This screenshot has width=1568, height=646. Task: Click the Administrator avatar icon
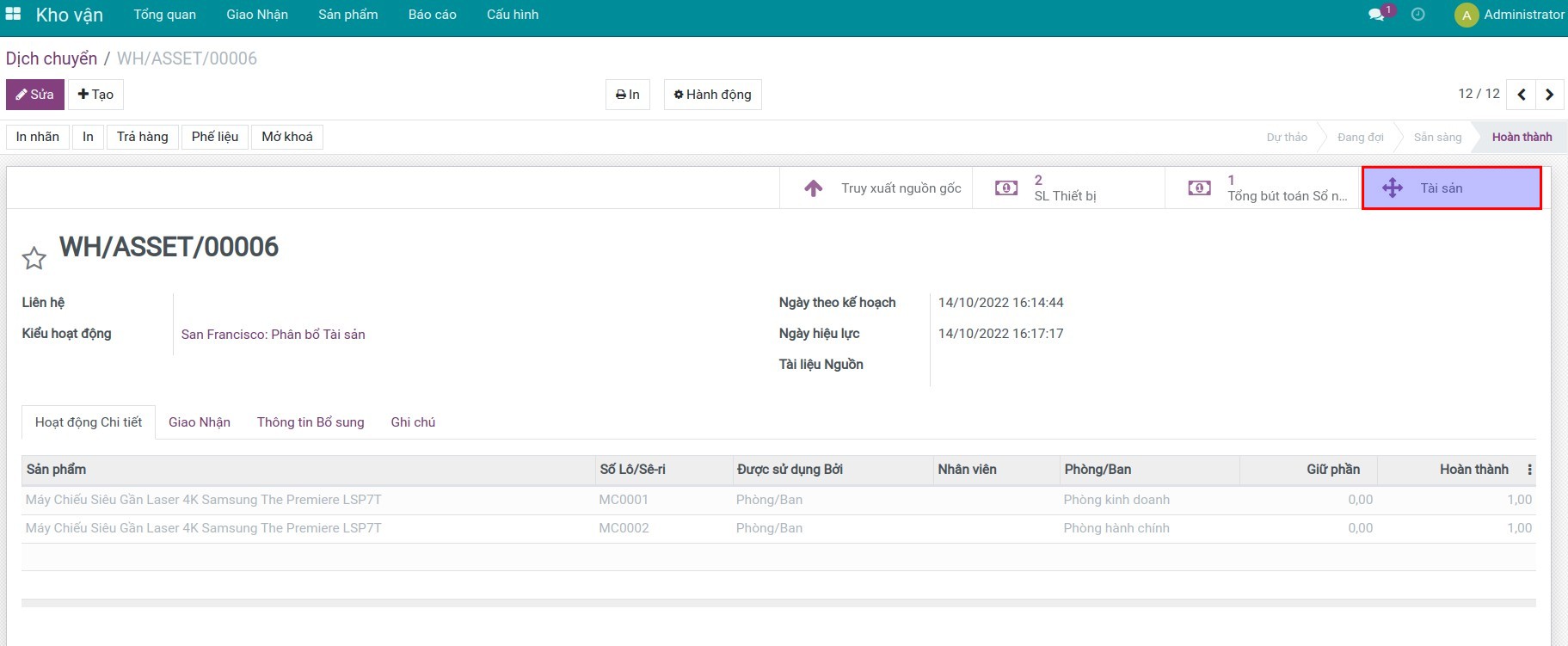1466,15
